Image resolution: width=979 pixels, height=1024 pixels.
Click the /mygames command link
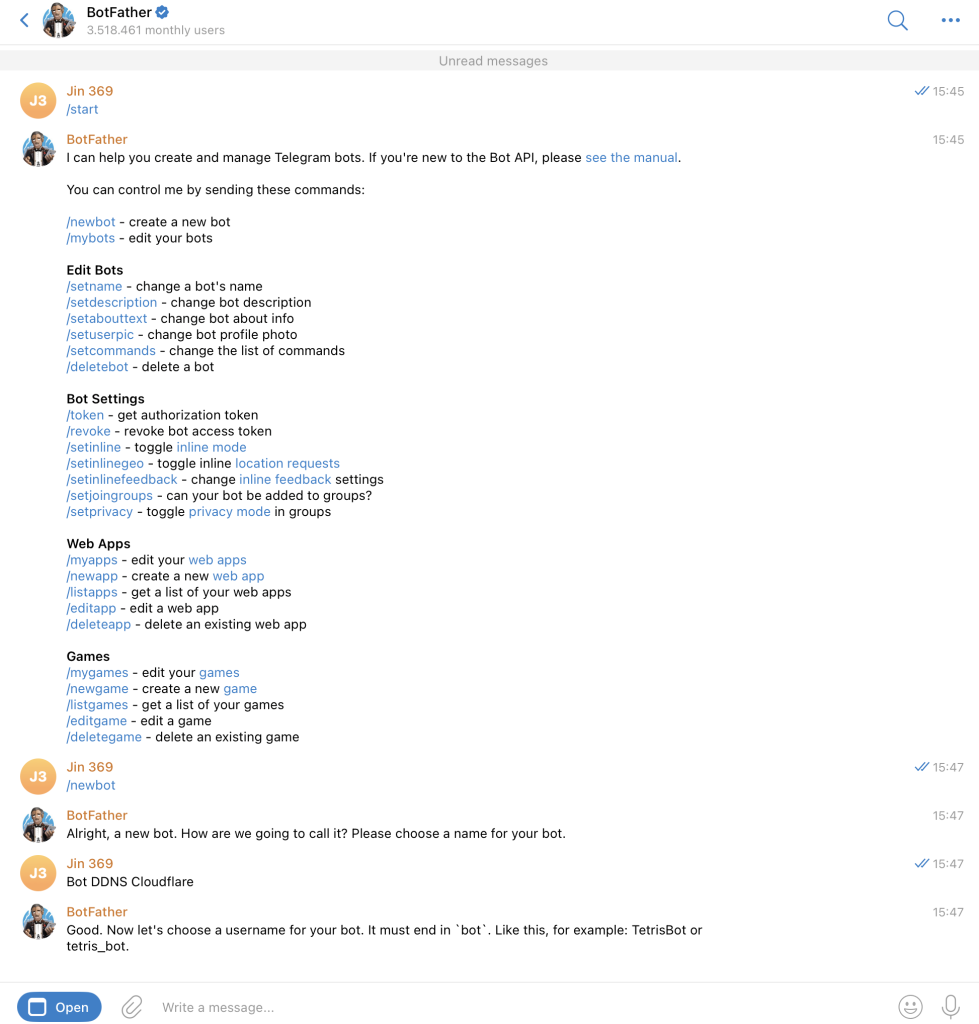pos(97,673)
